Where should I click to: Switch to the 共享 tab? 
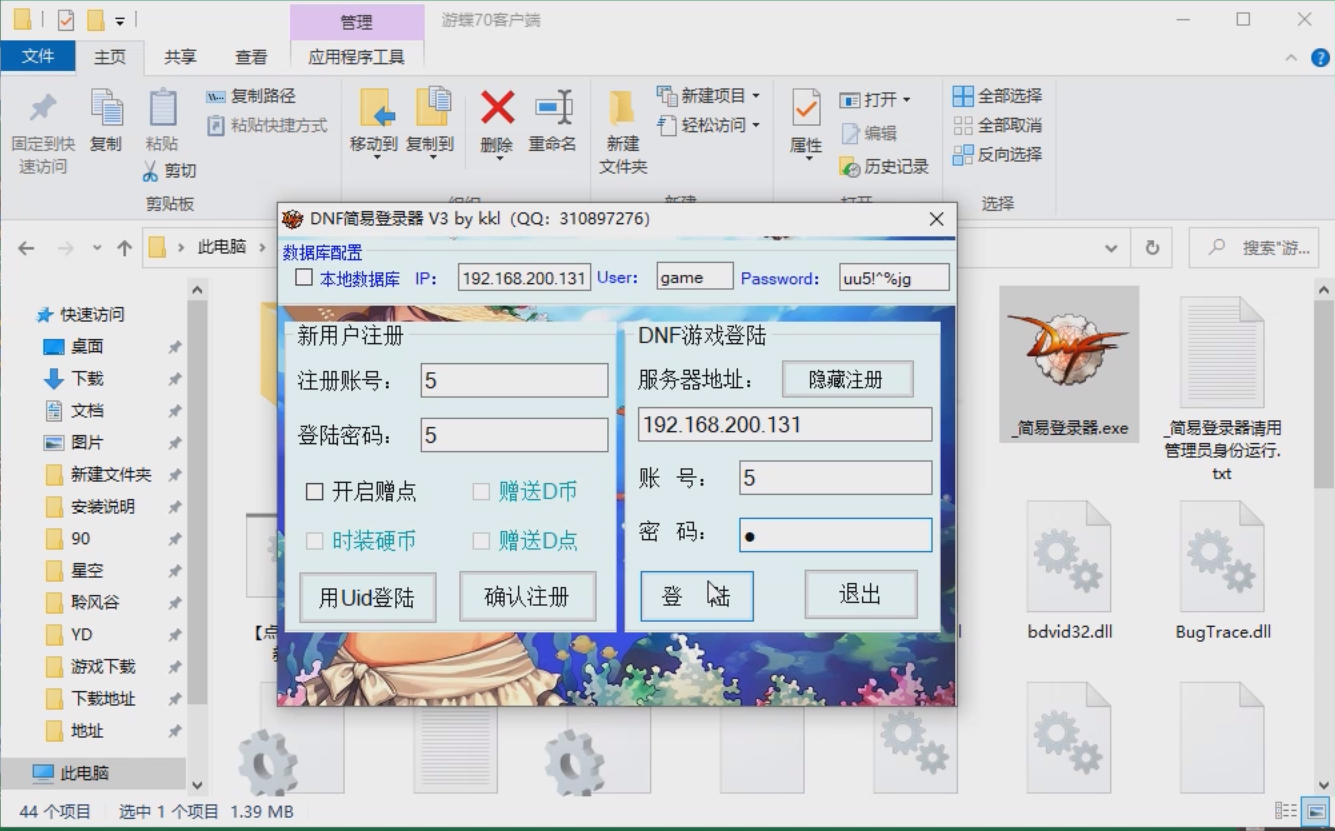tap(180, 57)
